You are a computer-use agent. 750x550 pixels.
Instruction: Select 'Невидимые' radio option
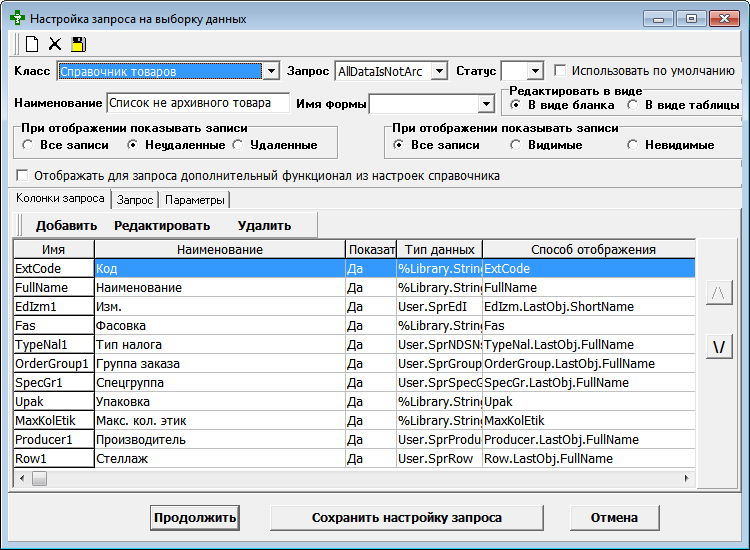pos(633,145)
